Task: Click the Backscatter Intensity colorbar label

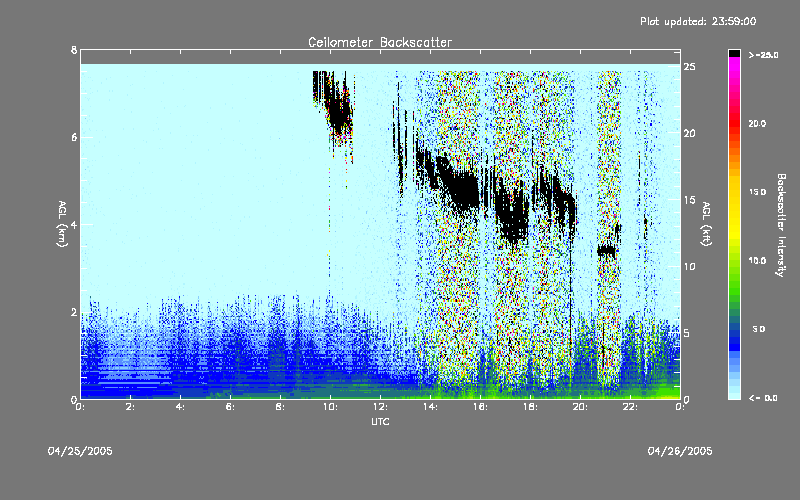Action: click(x=781, y=225)
